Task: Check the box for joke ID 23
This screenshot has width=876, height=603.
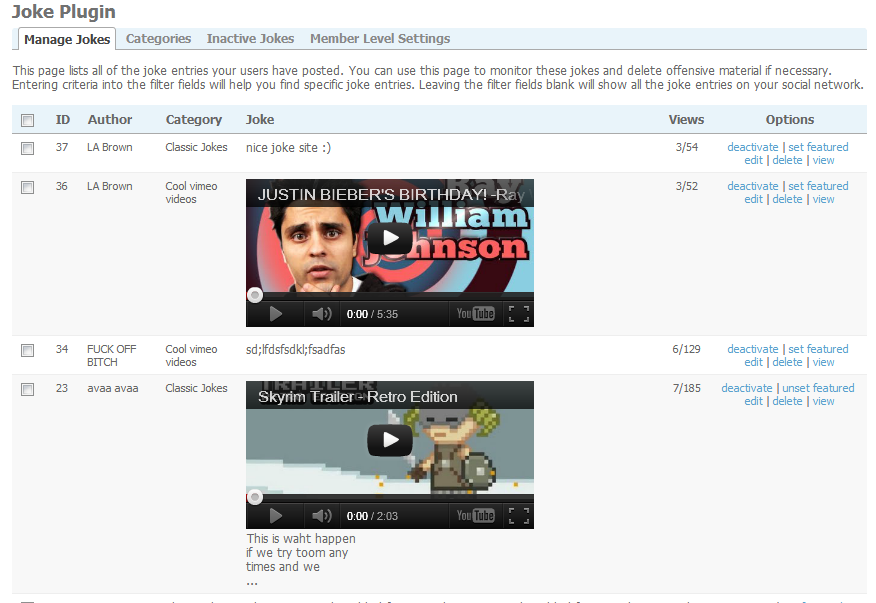Action: [27, 390]
